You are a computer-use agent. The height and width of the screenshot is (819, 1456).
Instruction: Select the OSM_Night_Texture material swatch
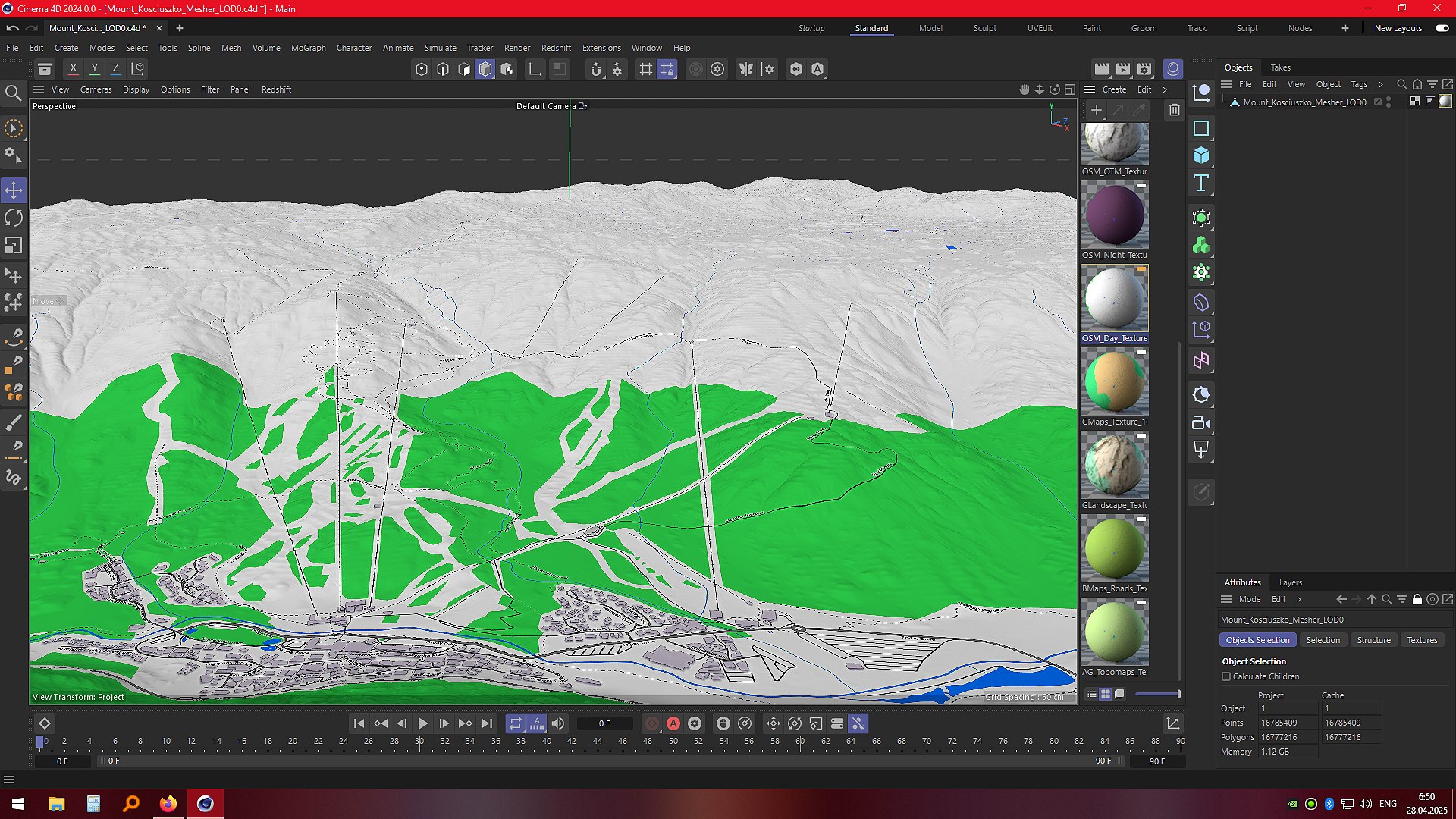pyautogui.click(x=1115, y=215)
